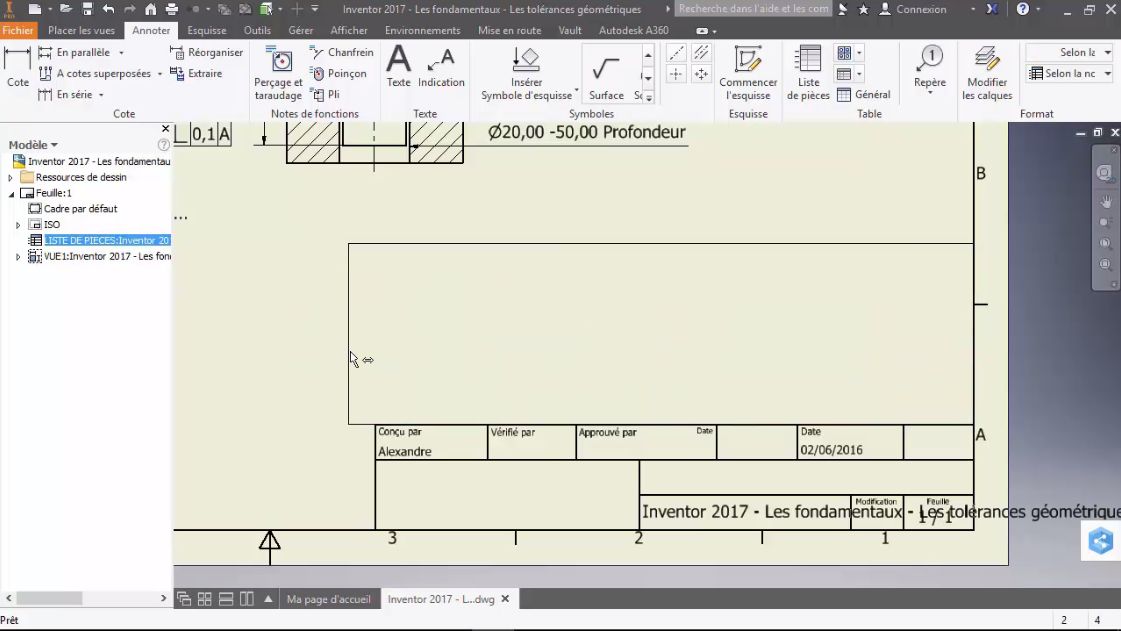1121x631 pixels.
Task: Open the Afficher ribbon tab
Action: point(349,30)
